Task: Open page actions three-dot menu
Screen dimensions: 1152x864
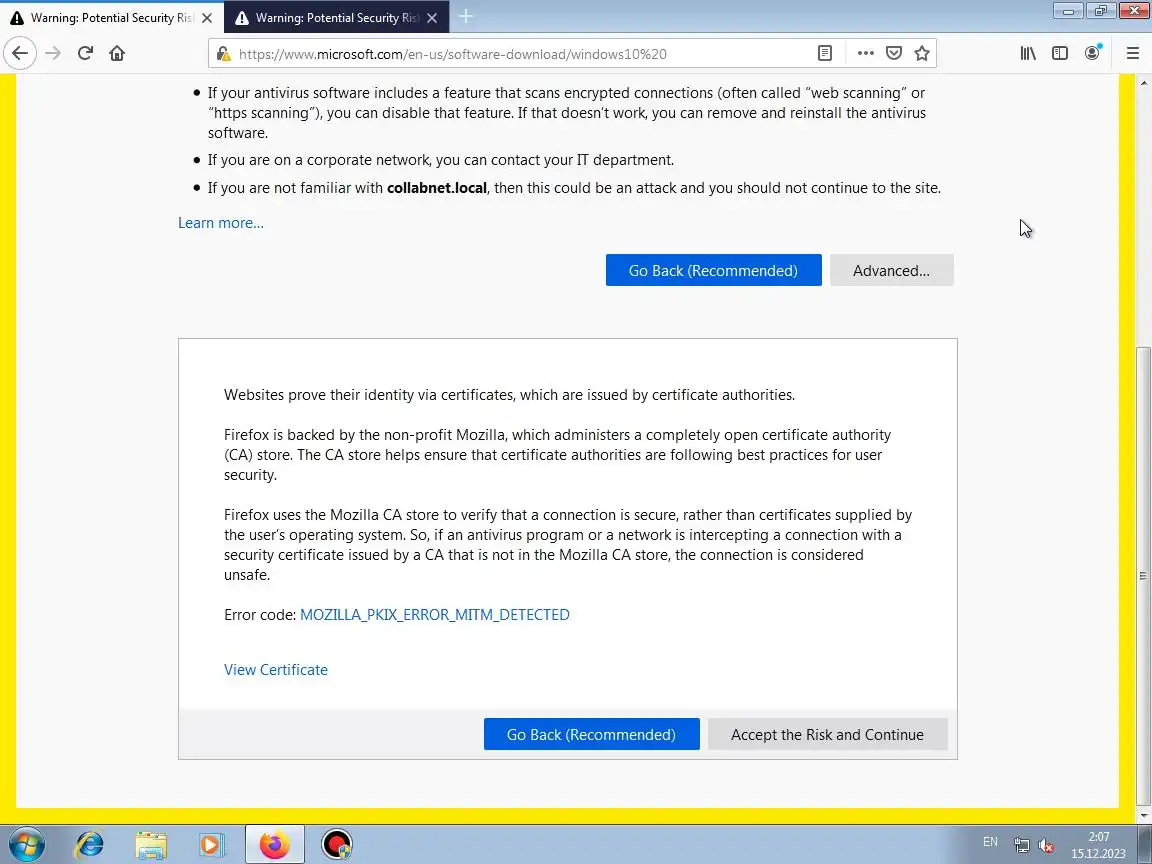Action: pos(865,54)
